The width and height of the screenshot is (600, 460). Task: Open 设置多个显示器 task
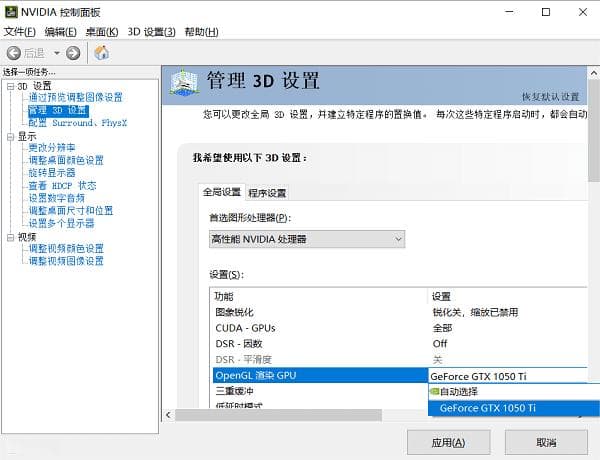pyautogui.click(x=61, y=223)
